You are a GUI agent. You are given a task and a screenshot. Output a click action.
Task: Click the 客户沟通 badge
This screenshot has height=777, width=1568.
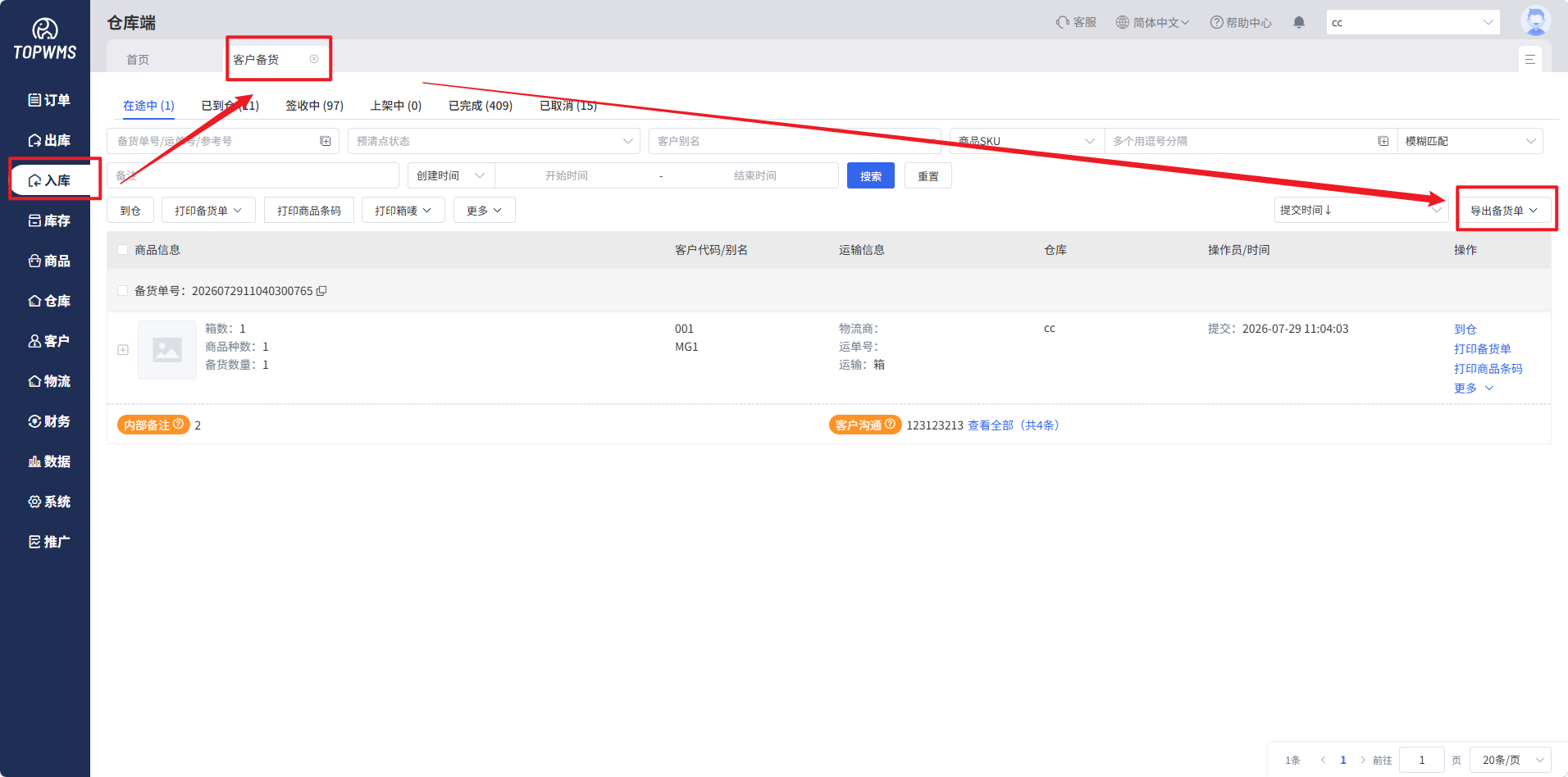pos(865,425)
